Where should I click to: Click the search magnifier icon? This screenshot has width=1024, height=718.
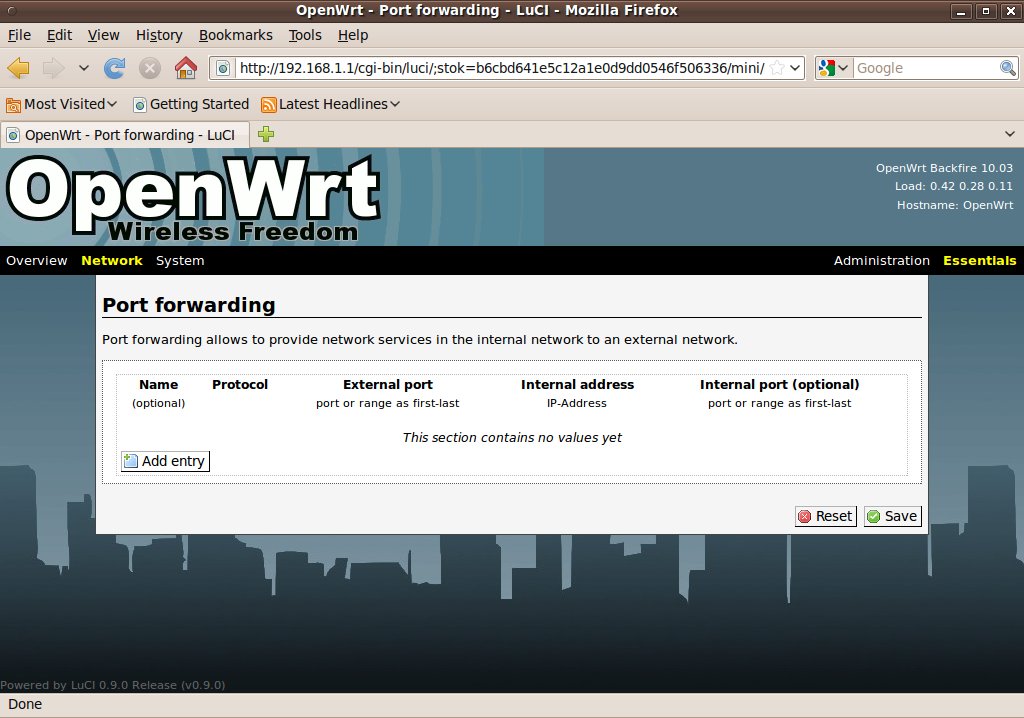[x=1008, y=68]
